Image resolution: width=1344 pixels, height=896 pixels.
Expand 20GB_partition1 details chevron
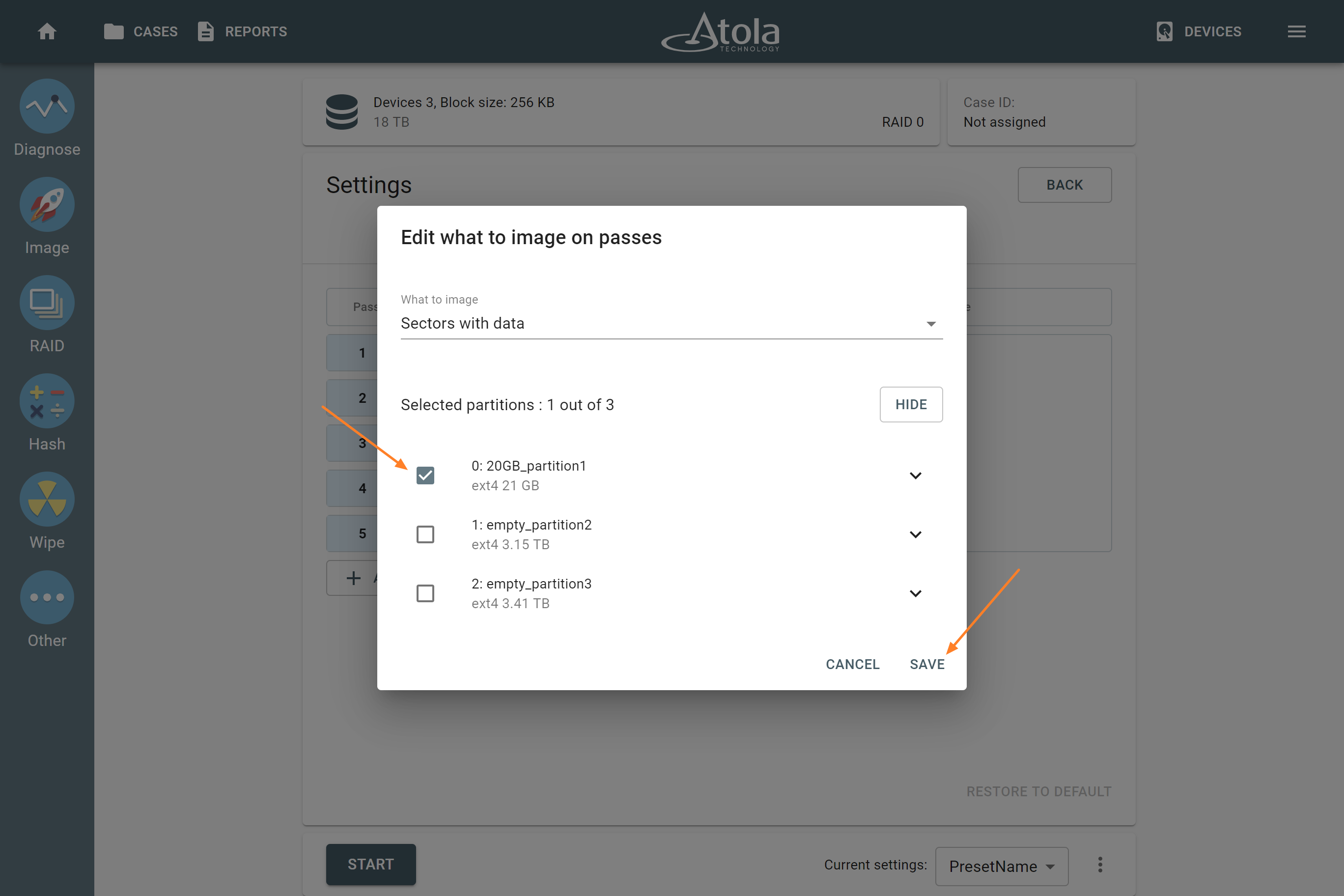tap(916, 476)
